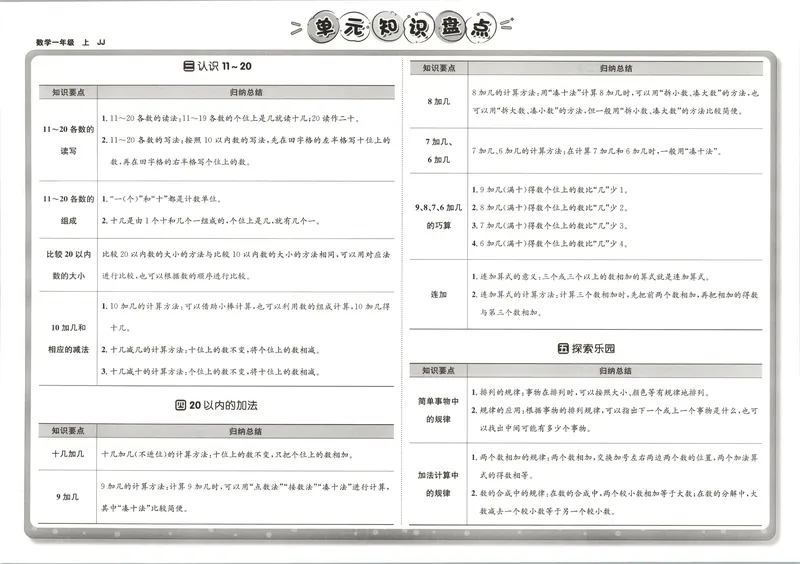Click the line "1. 连加算式的意义"
This screenshot has height=564, width=800.
coord(590,277)
